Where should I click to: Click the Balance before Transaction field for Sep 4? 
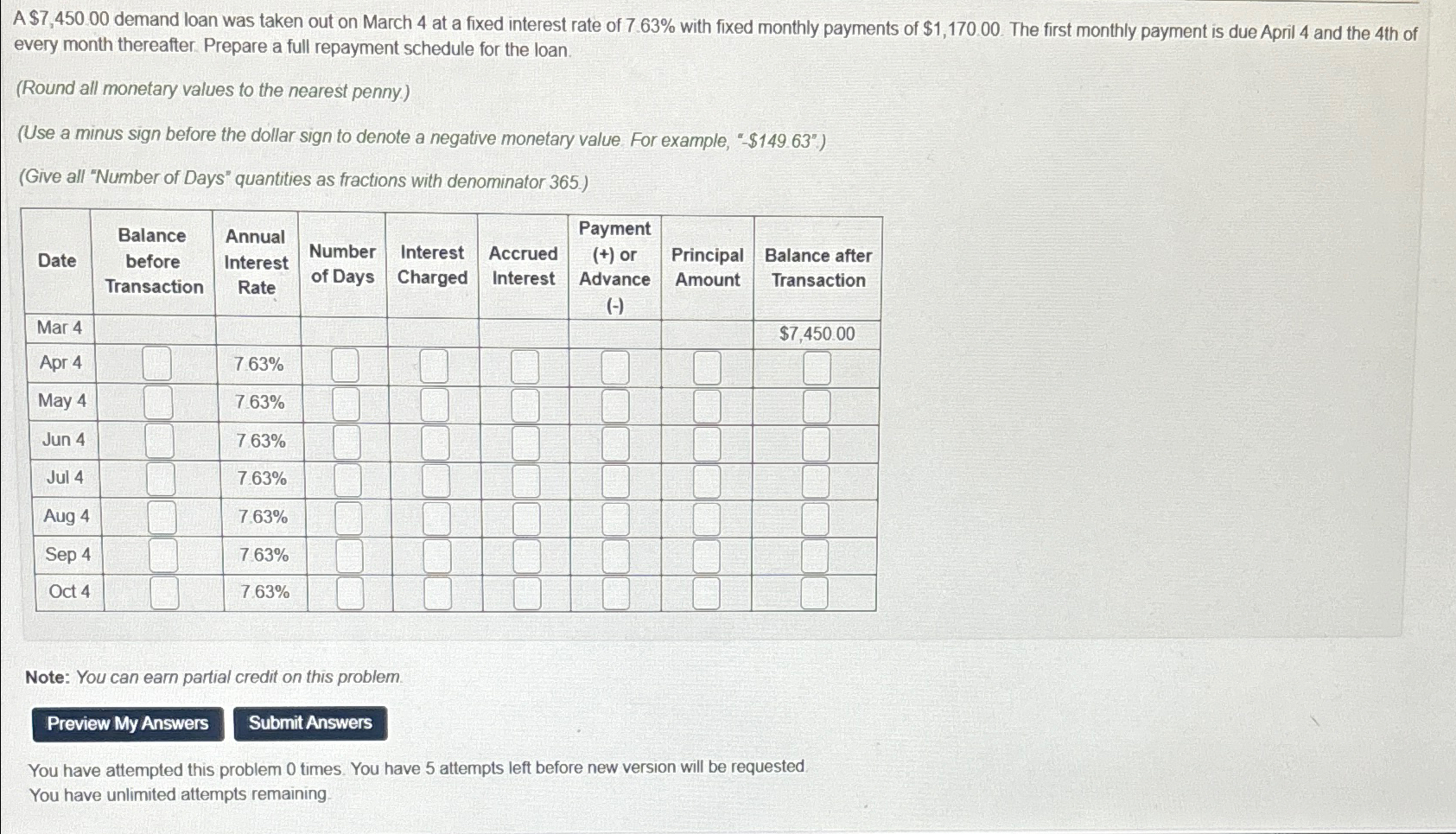(160, 554)
